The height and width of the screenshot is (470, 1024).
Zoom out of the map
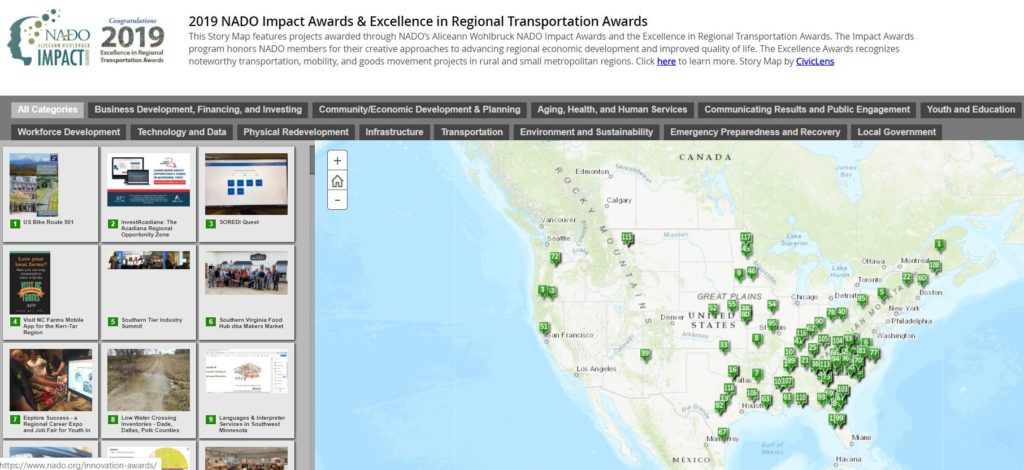tap(337, 200)
